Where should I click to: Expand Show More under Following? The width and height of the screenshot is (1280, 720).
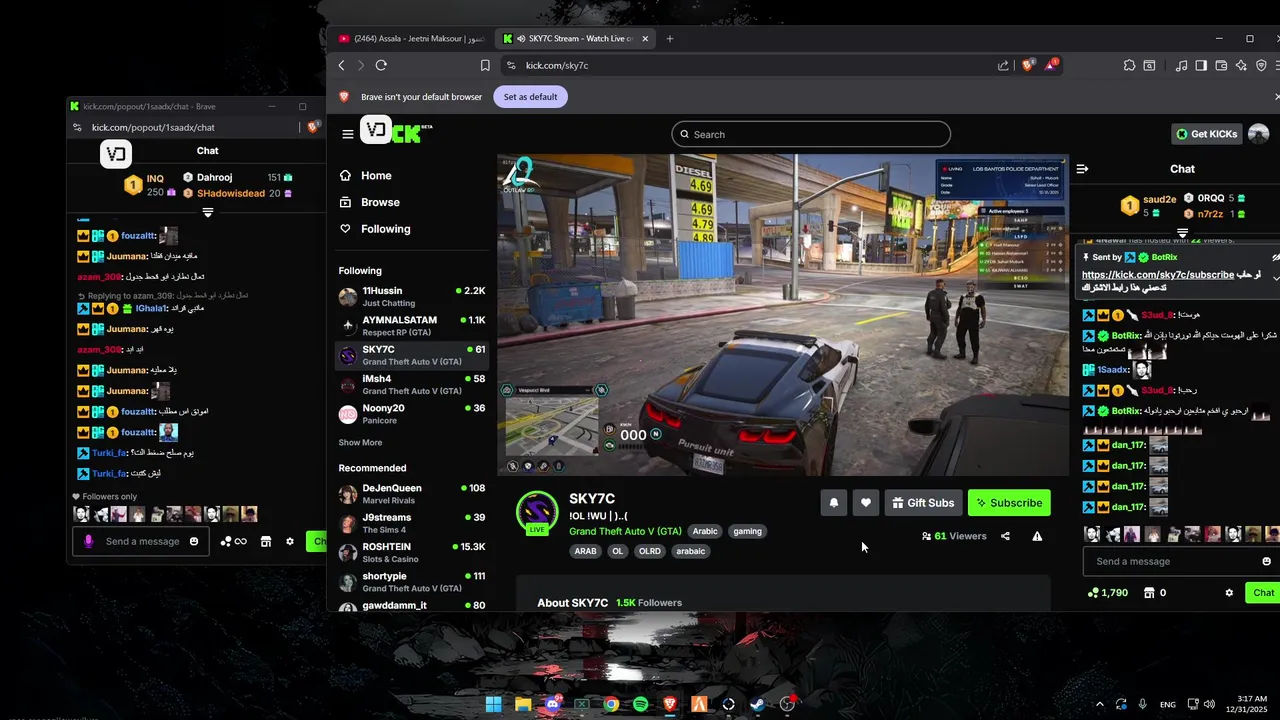pos(360,442)
